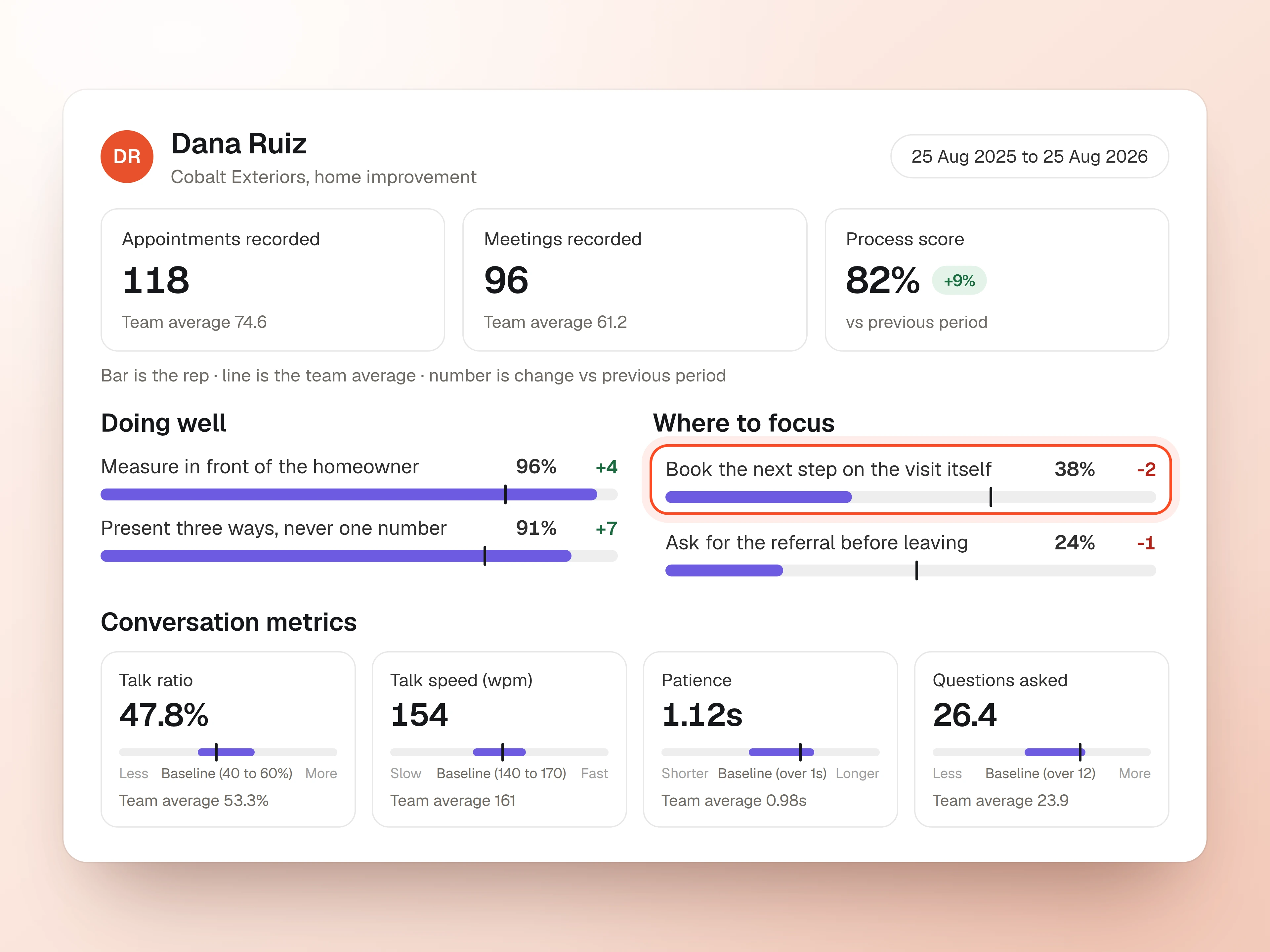Click the 82% process score value
Screen dimensions: 1270x952
coord(882,281)
